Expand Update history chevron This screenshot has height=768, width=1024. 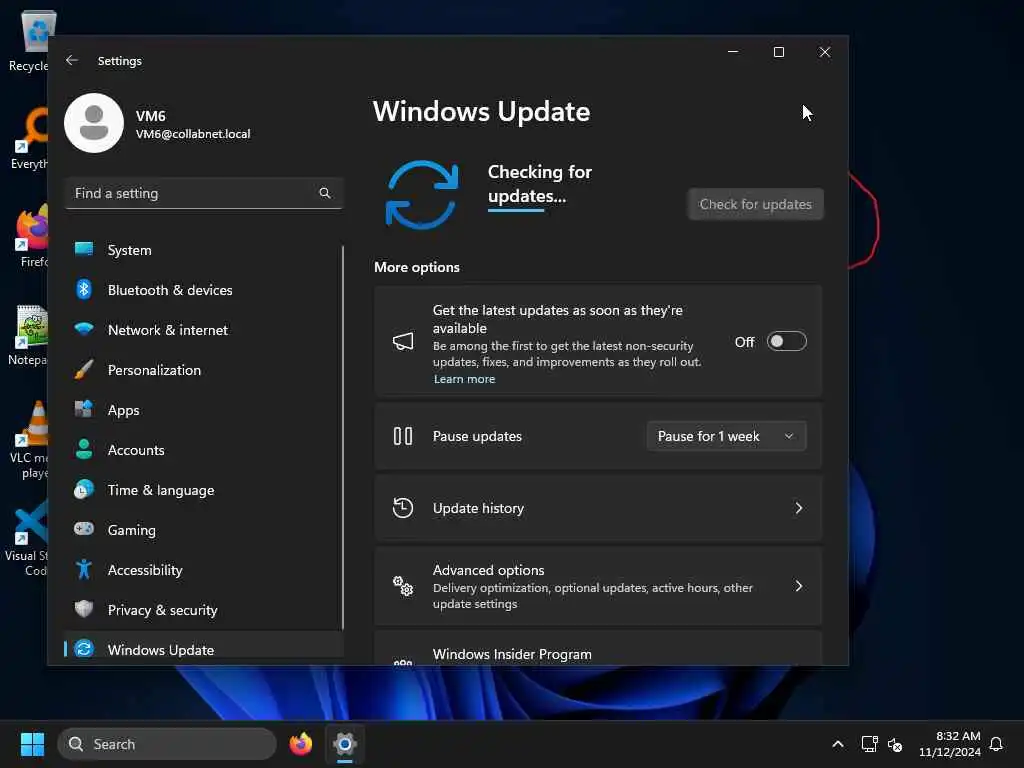(x=798, y=507)
